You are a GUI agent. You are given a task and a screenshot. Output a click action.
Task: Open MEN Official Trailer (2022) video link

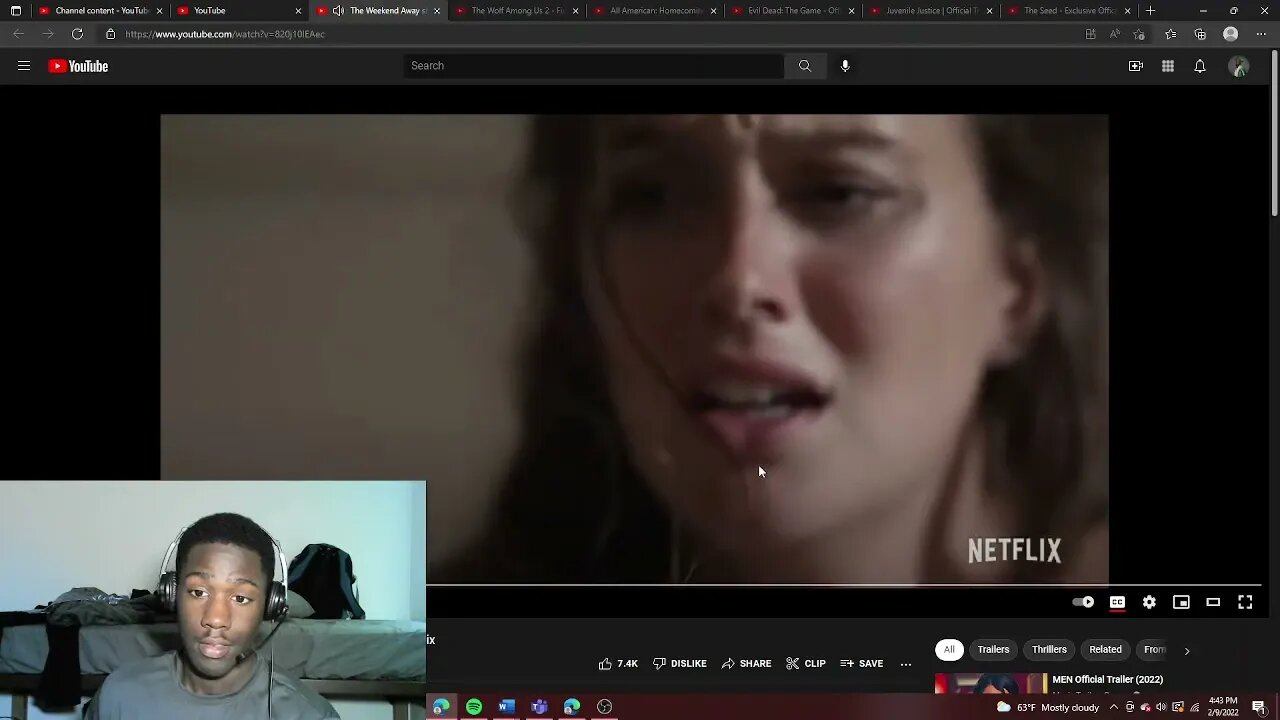coord(1107,680)
